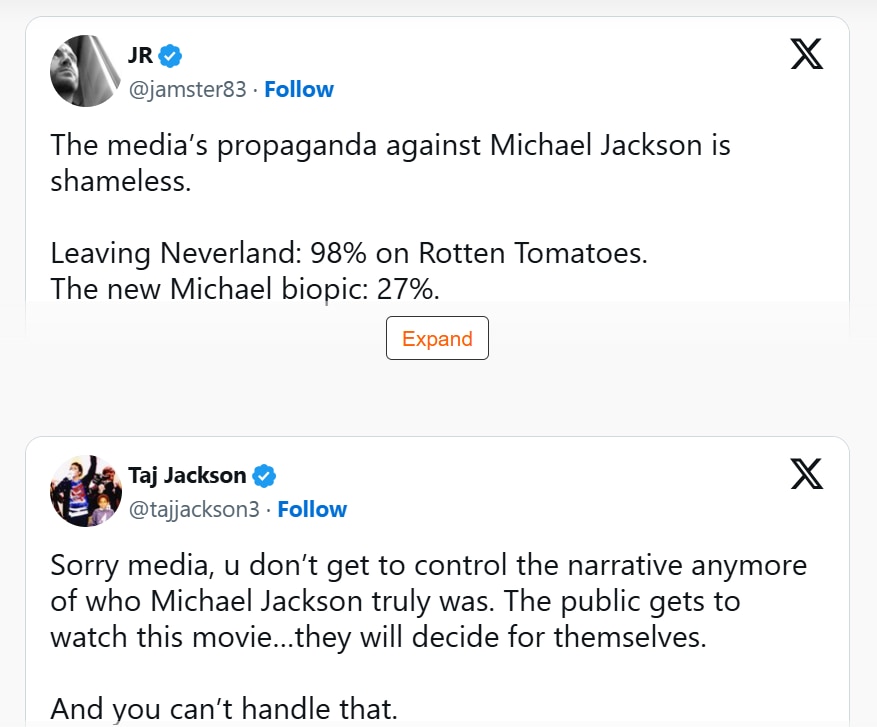The width and height of the screenshot is (877, 727).
Task: Click the Leaving Neverland 98% line
Action: 349,253
